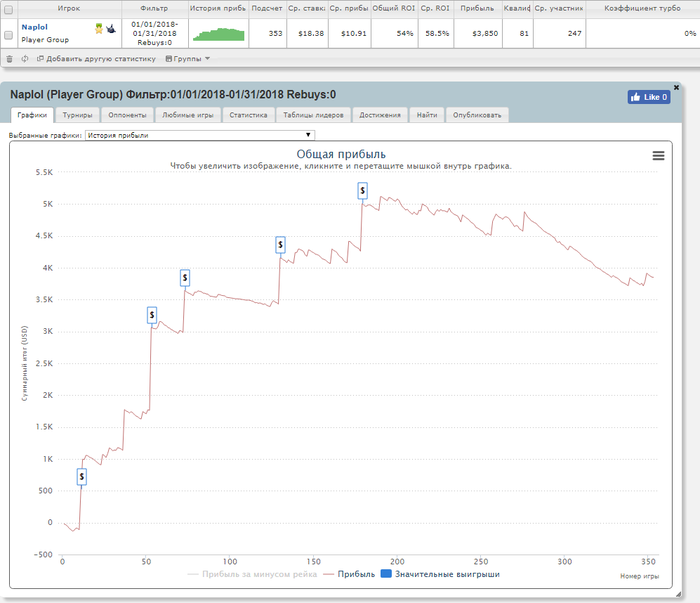Switch to the Достижения tab

pos(380,115)
